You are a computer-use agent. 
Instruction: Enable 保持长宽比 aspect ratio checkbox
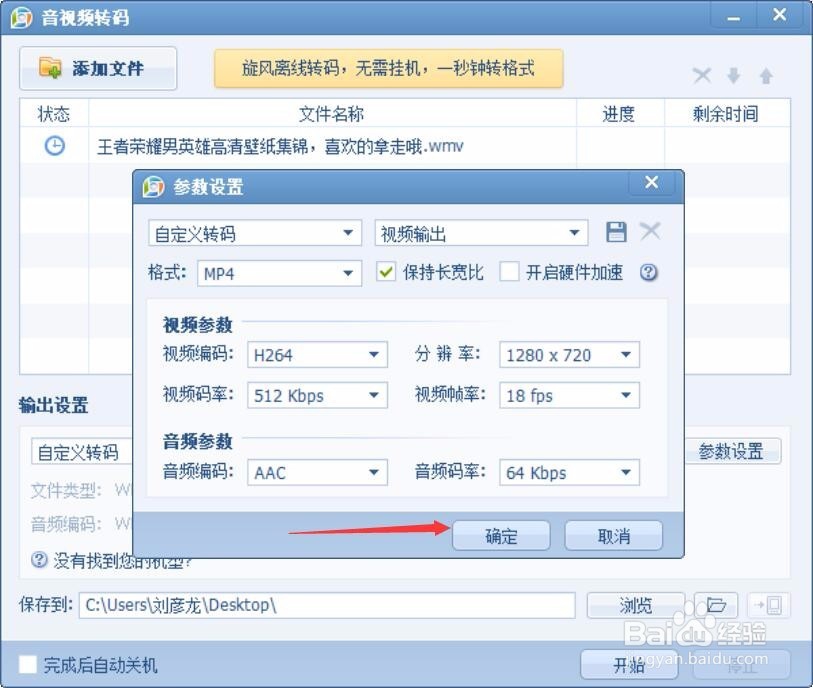pyautogui.click(x=386, y=272)
